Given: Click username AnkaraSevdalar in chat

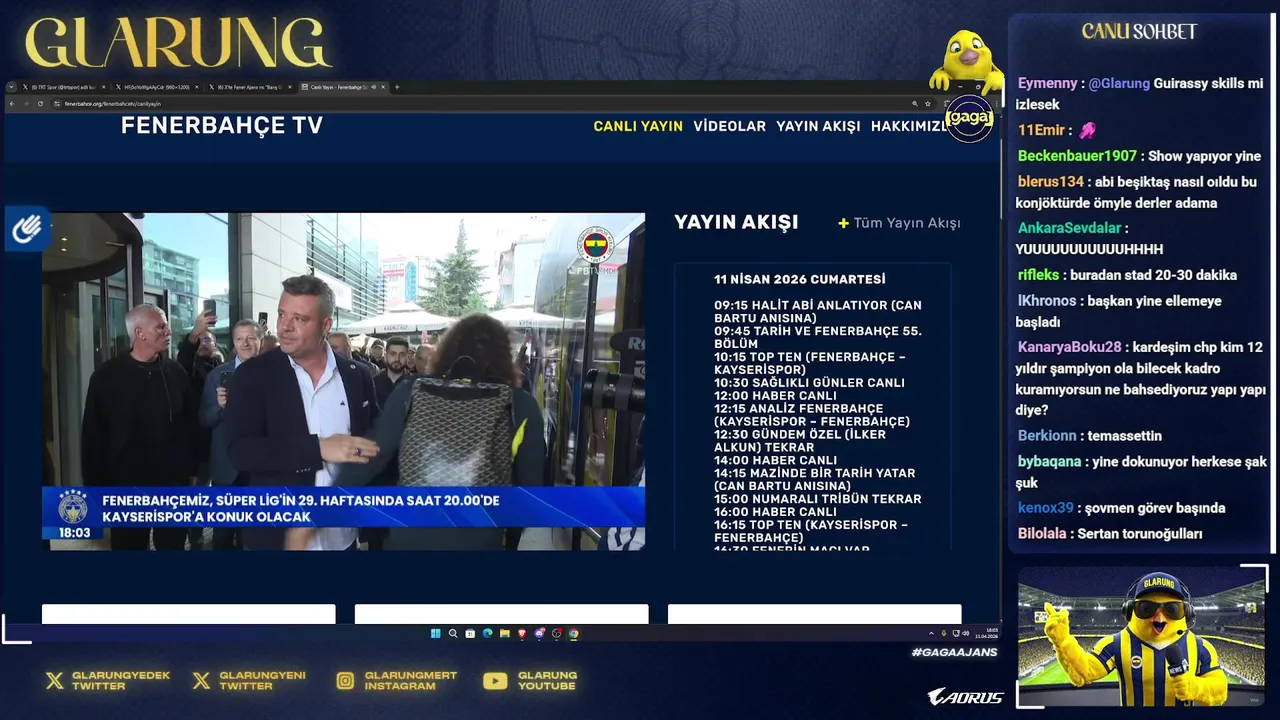Looking at the screenshot, I should point(1069,228).
